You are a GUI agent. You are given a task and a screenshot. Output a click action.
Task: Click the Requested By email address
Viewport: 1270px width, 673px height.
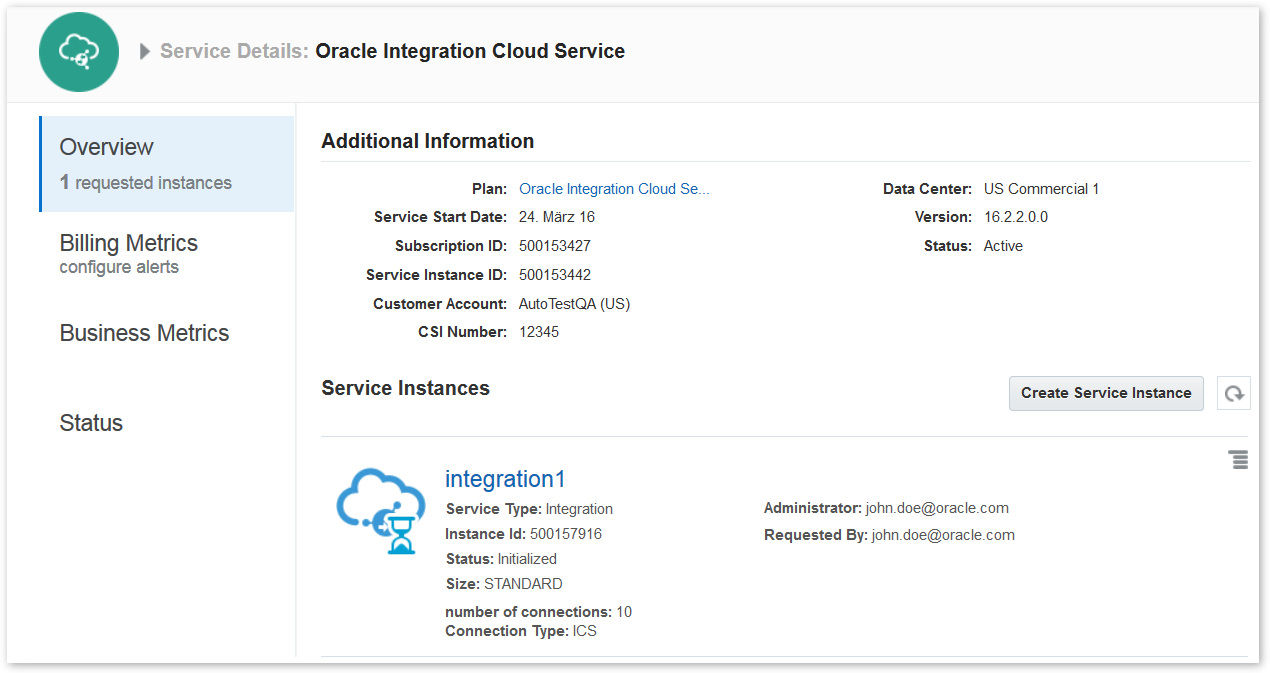(943, 535)
